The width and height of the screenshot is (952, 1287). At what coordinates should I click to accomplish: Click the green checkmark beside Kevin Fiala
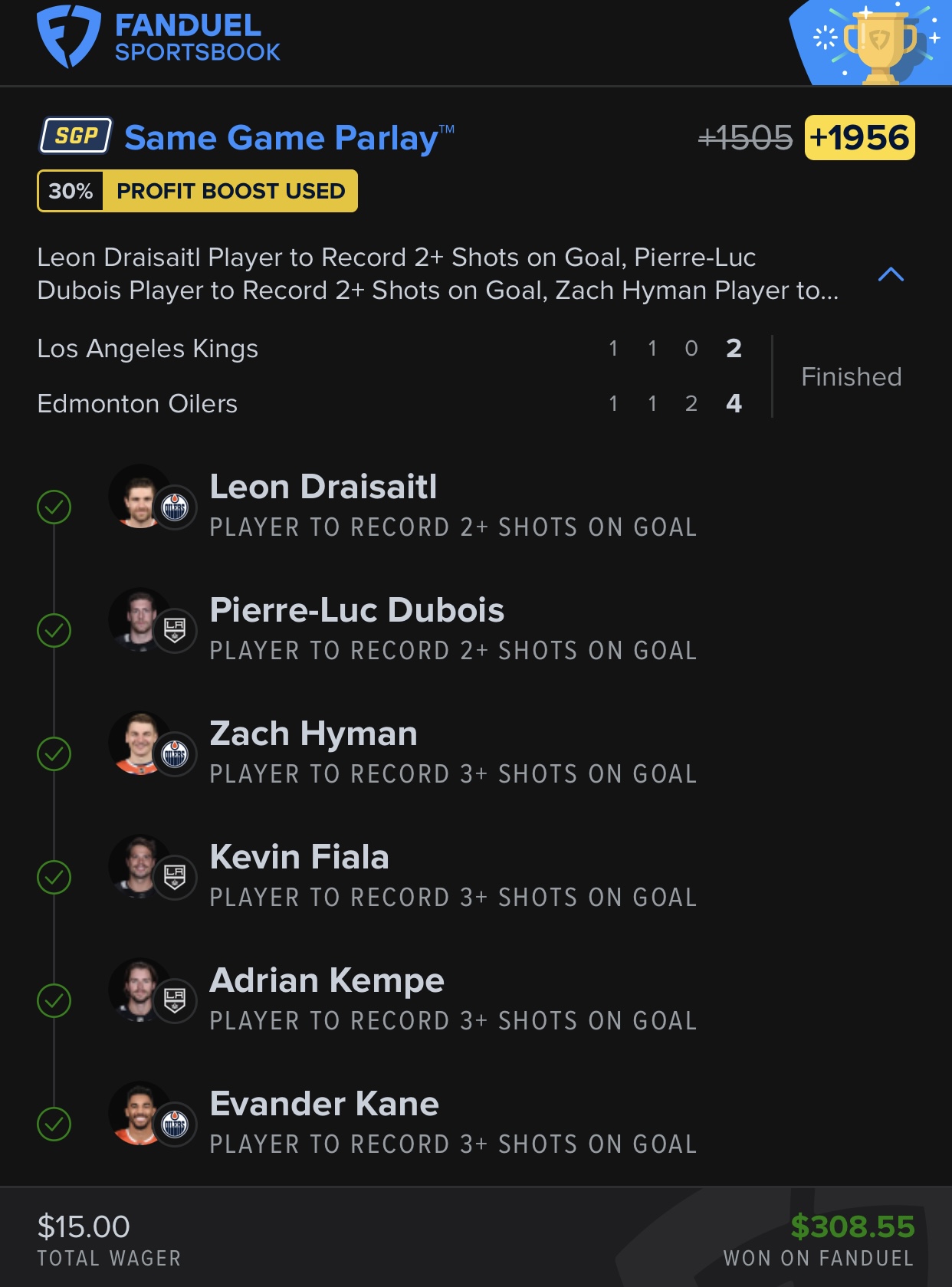pos(54,878)
